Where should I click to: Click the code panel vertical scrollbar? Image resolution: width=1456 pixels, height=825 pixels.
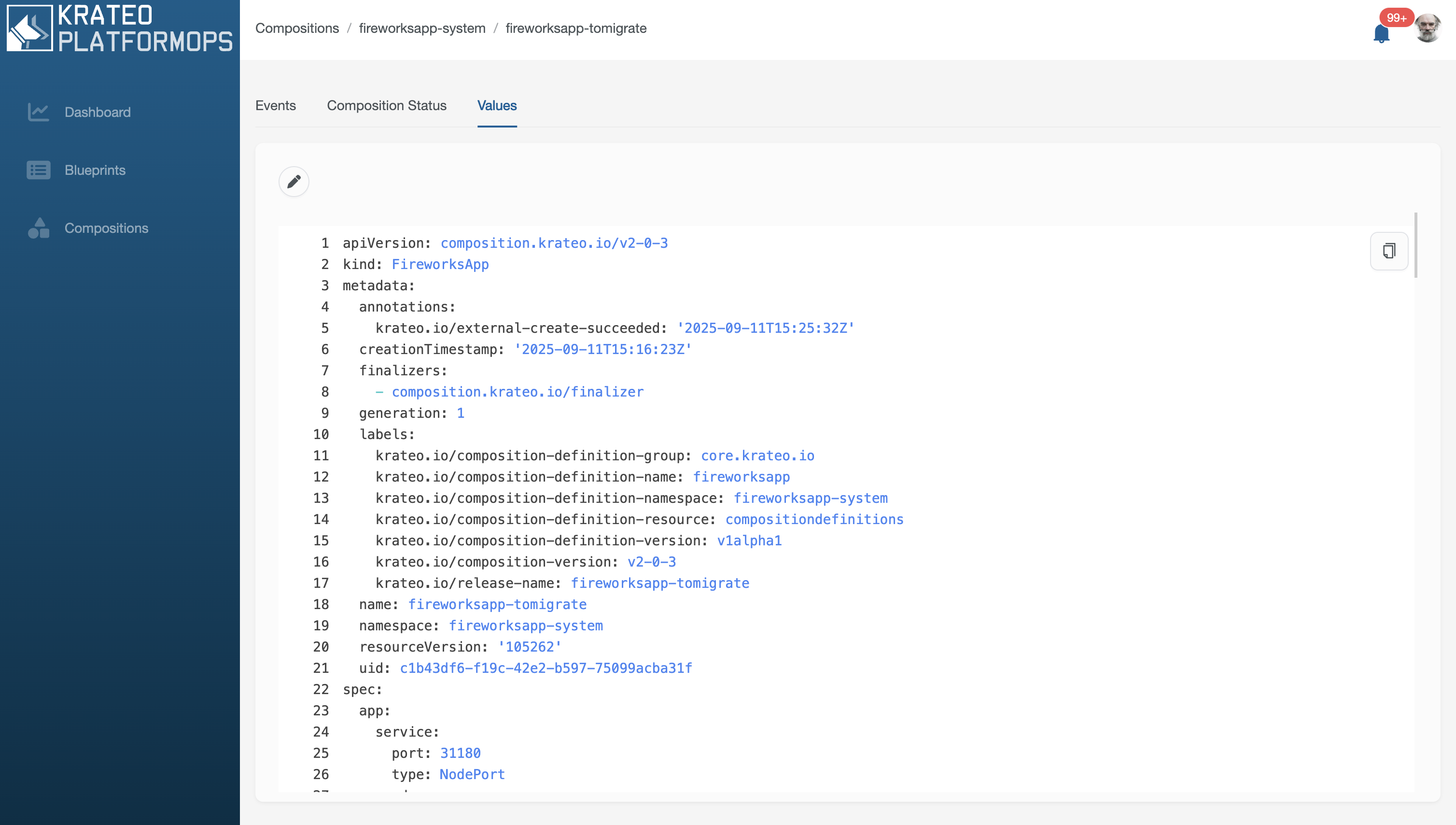1415,246
